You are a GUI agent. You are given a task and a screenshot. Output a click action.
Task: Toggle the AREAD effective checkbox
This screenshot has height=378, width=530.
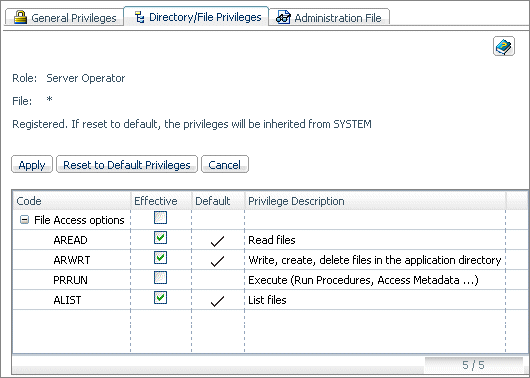[x=160, y=238]
